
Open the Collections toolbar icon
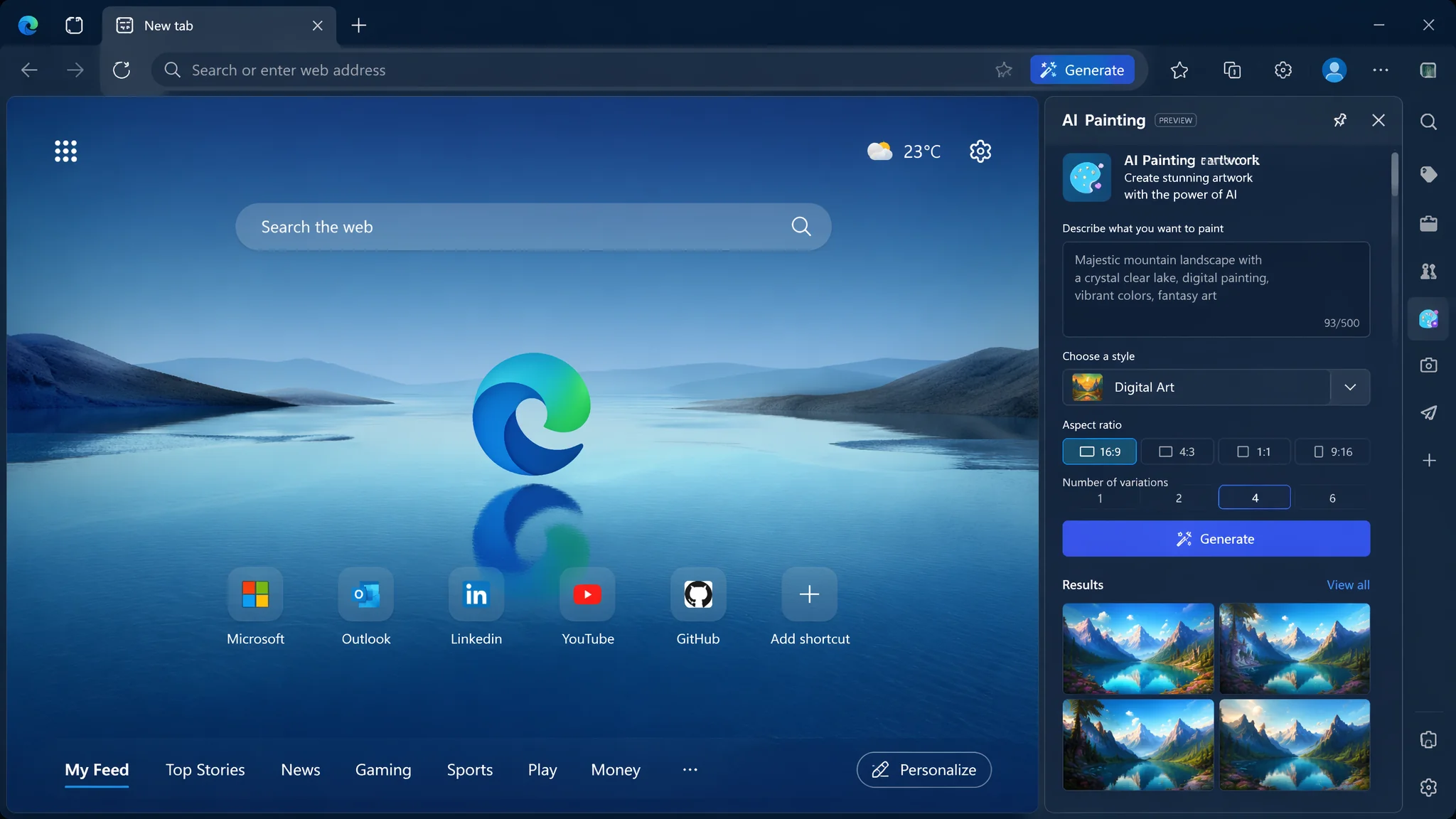[x=1232, y=70]
